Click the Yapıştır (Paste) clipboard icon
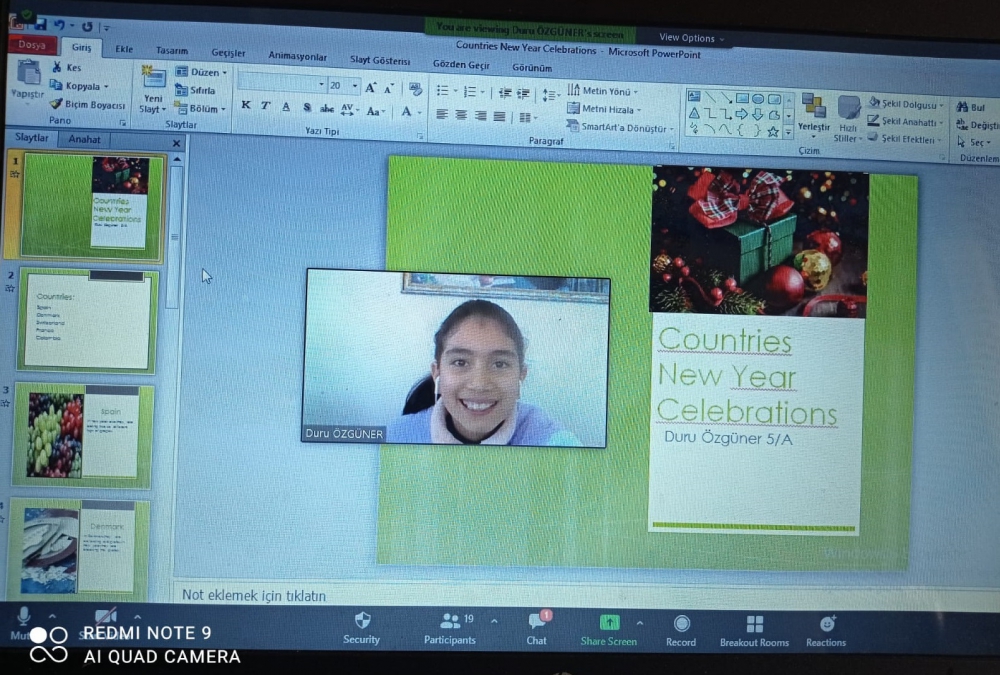This screenshot has width=1000, height=675. click(x=28, y=73)
